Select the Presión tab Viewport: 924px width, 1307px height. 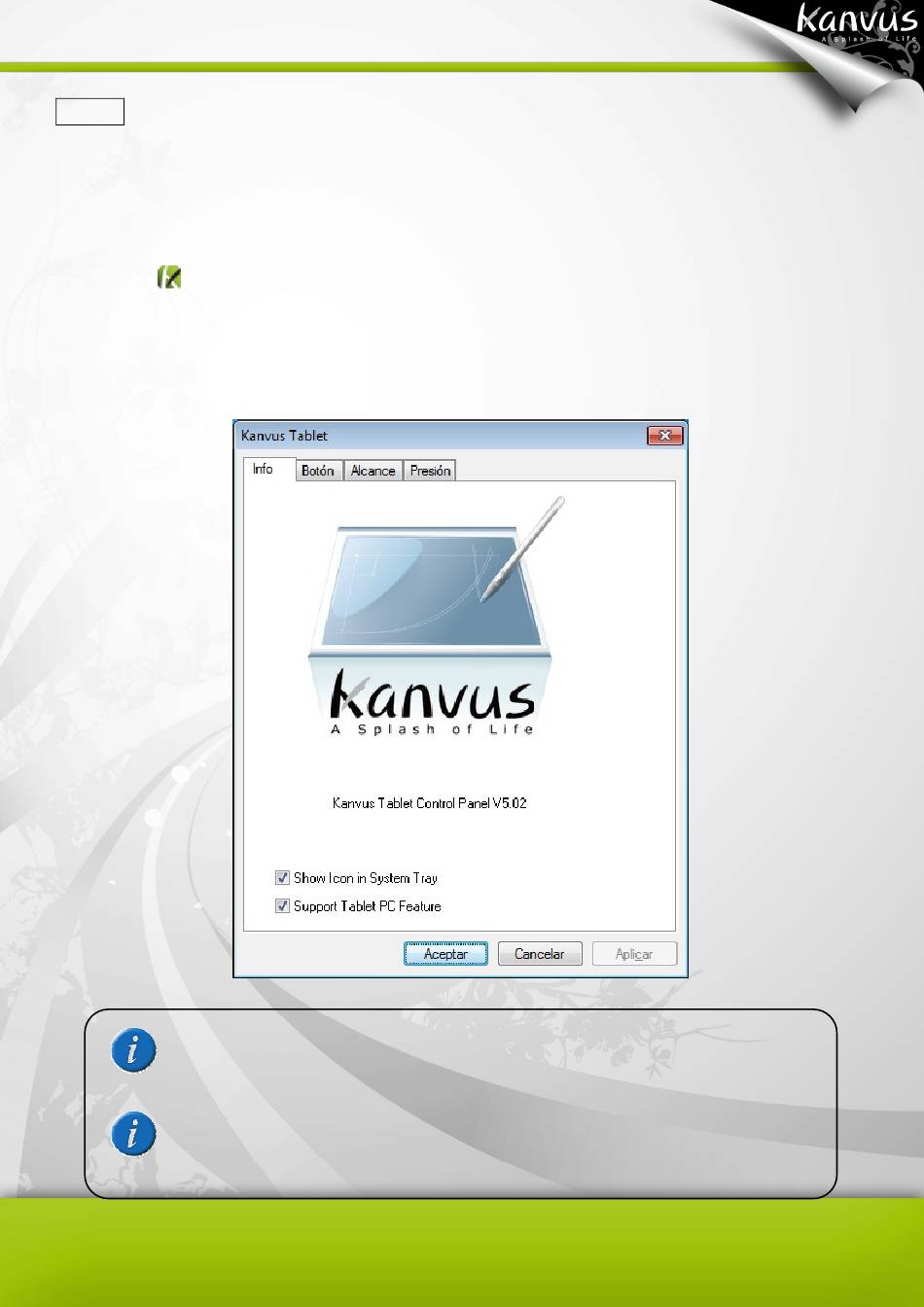pyautogui.click(x=430, y=471)
